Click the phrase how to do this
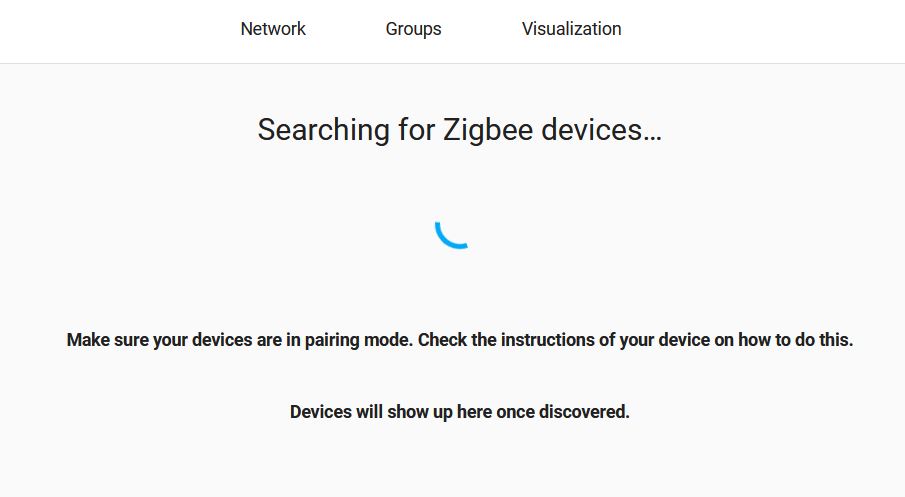 click(x=795, y=340)
